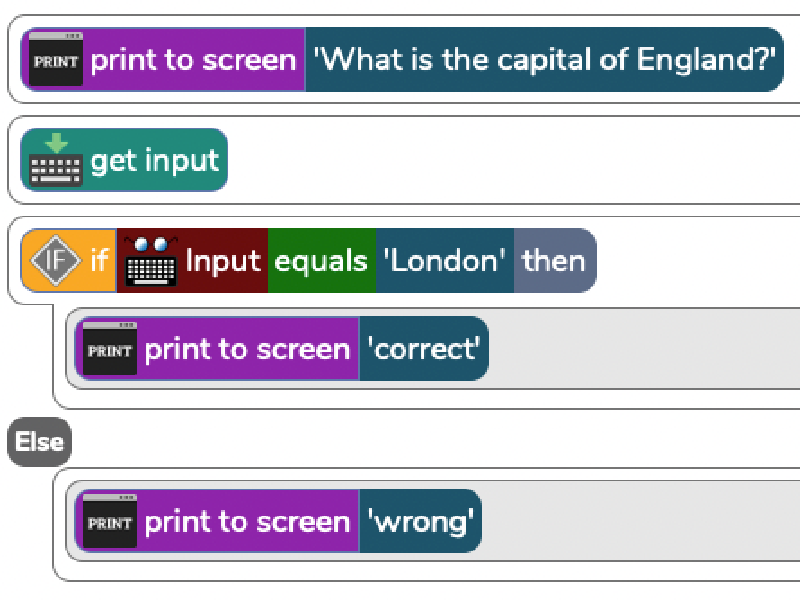Select the IF diamond icon
The height and width of the screenshot is (600, 800).
(55, 260)
